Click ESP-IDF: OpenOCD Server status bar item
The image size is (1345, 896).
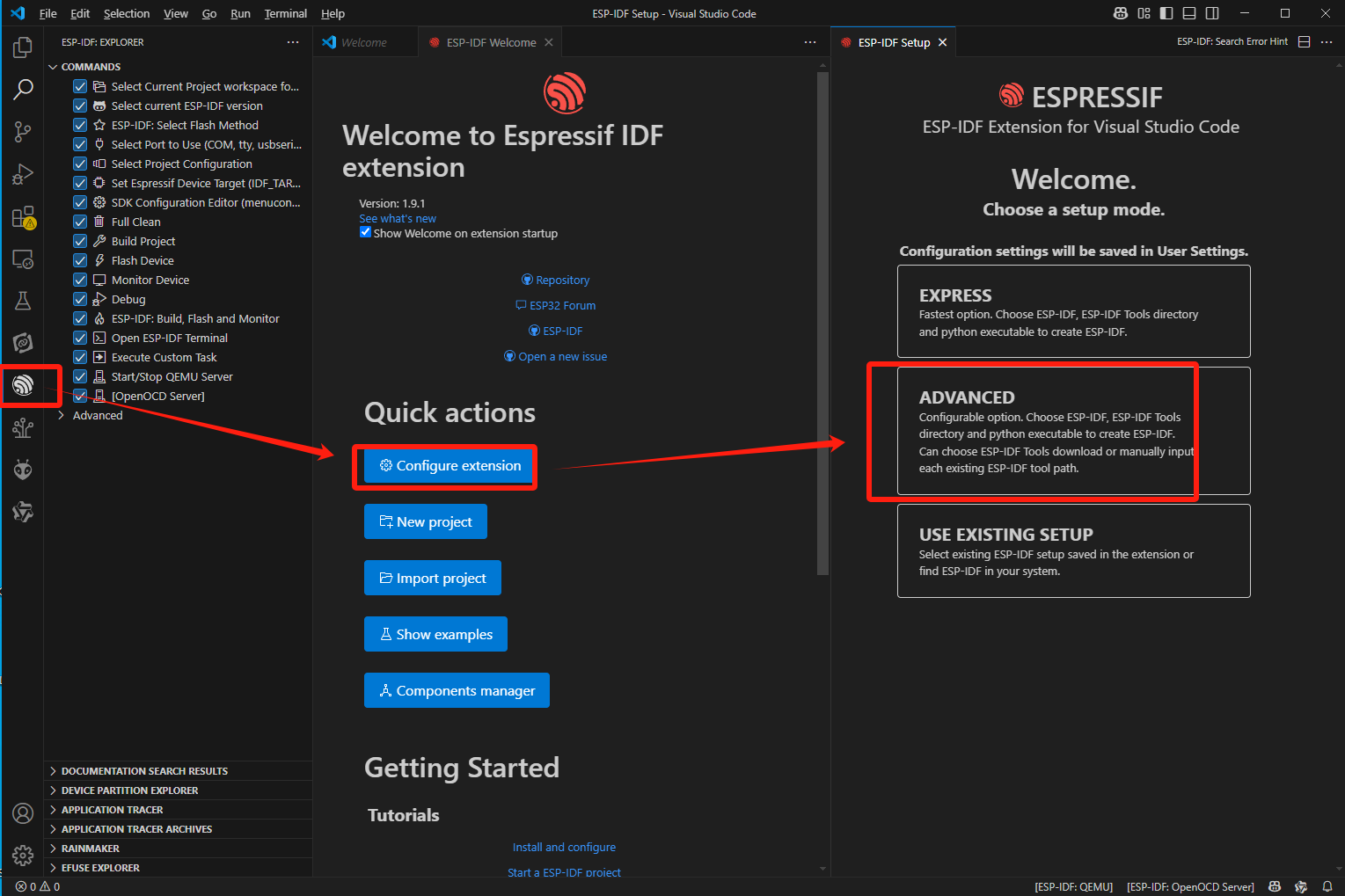1190,886
